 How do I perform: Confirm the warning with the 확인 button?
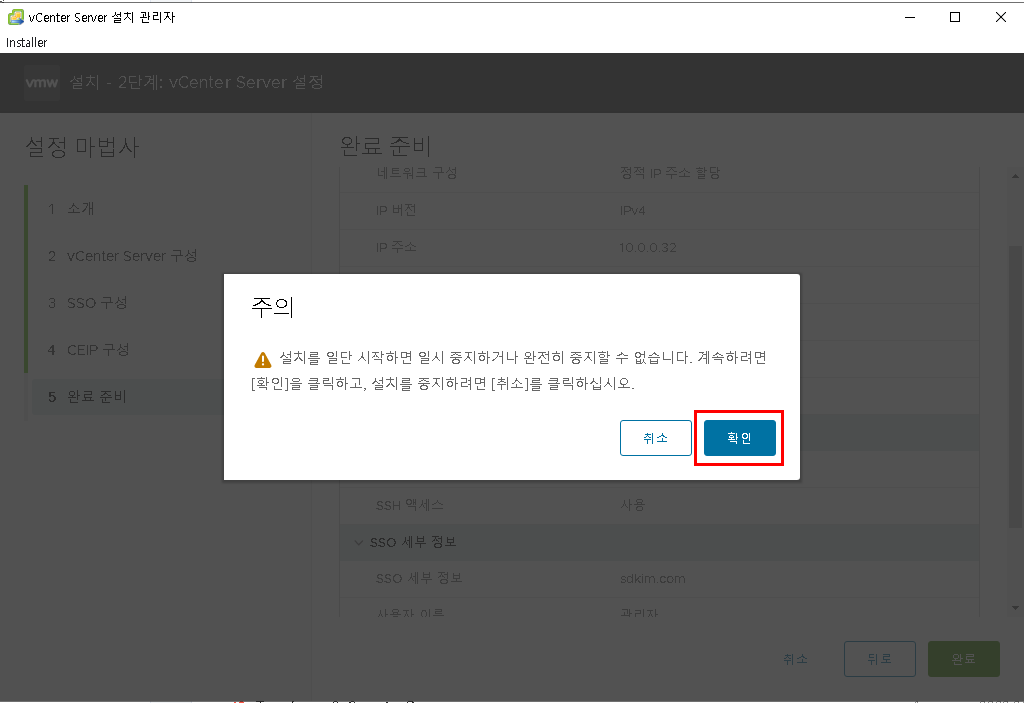(x=739, y=438)
